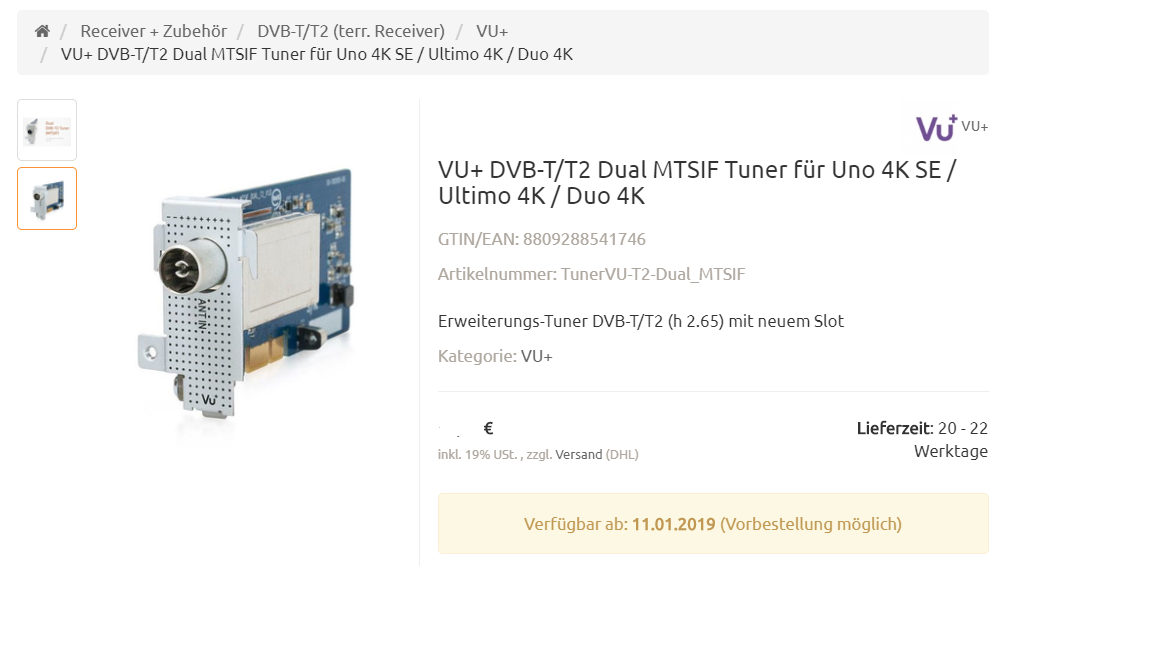Click the full product name breadcrumb
This screenshot has width=1152, height=648.
pos(317,54)
